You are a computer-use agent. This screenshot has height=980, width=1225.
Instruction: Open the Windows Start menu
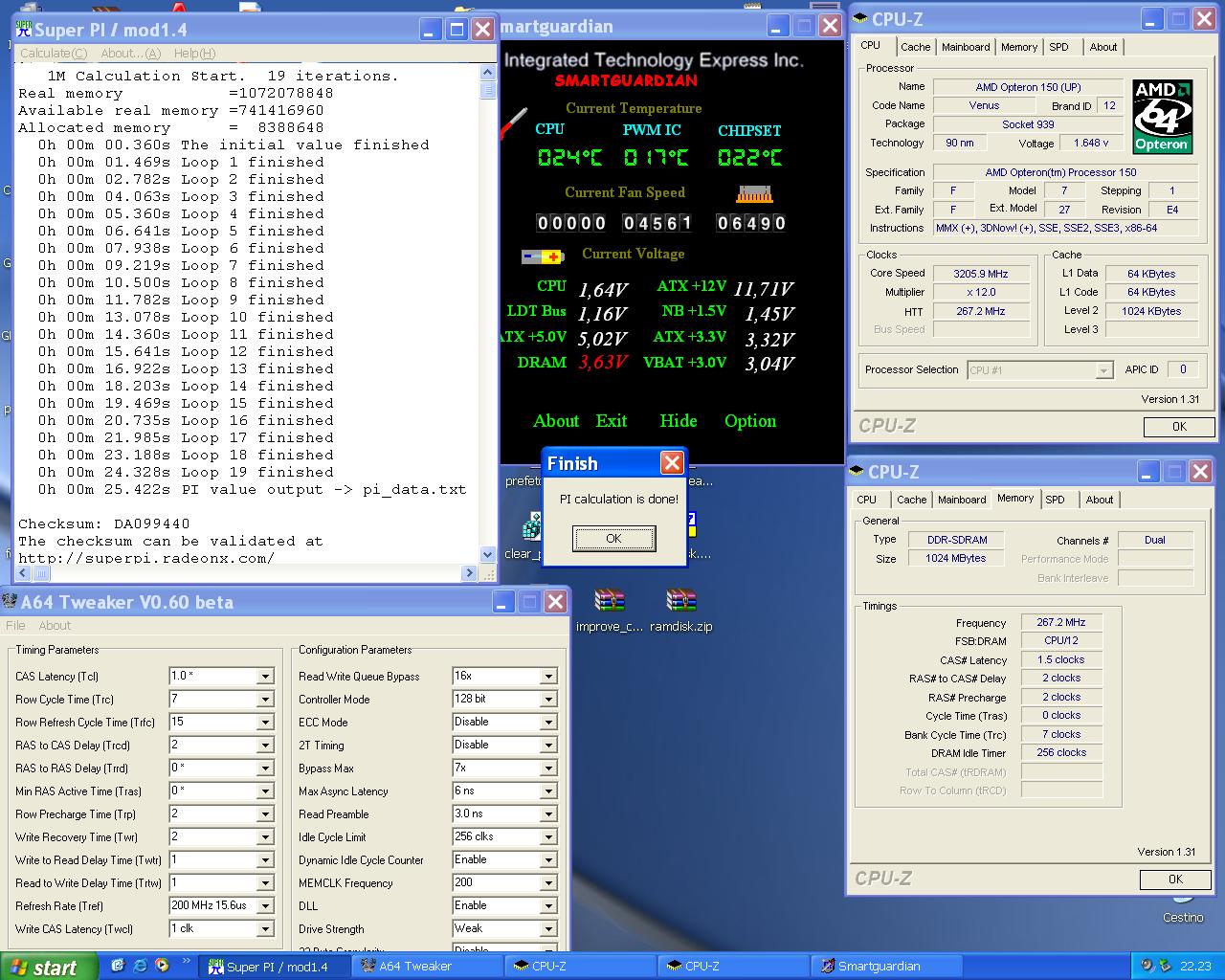[49, 967]
